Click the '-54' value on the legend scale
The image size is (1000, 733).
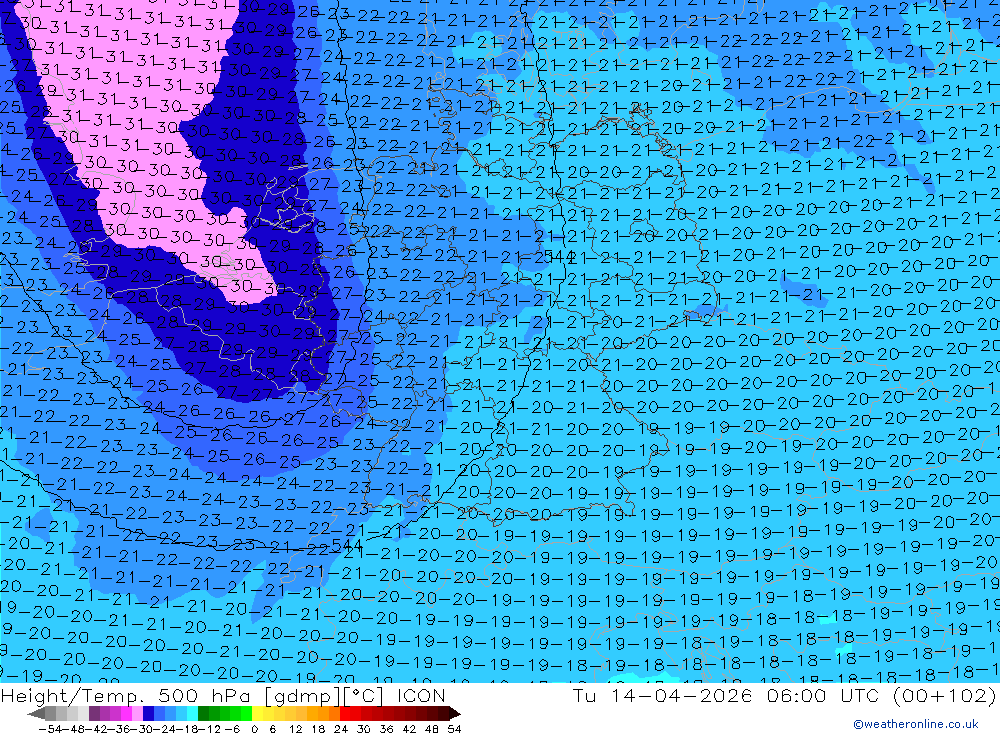50,729
